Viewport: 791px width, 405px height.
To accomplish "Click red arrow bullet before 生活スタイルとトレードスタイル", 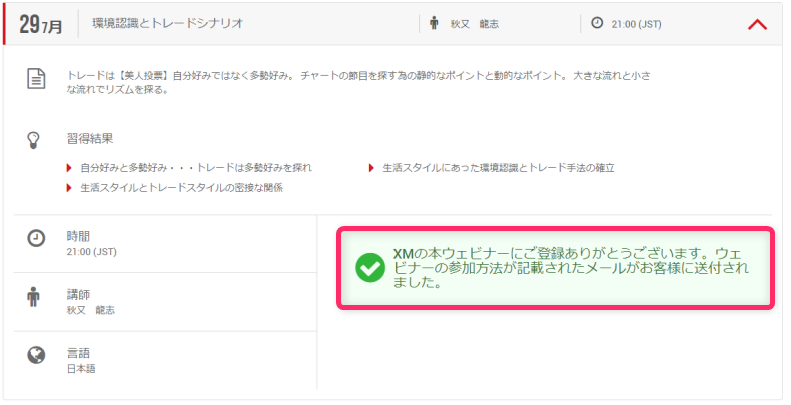I will (69, 188).
